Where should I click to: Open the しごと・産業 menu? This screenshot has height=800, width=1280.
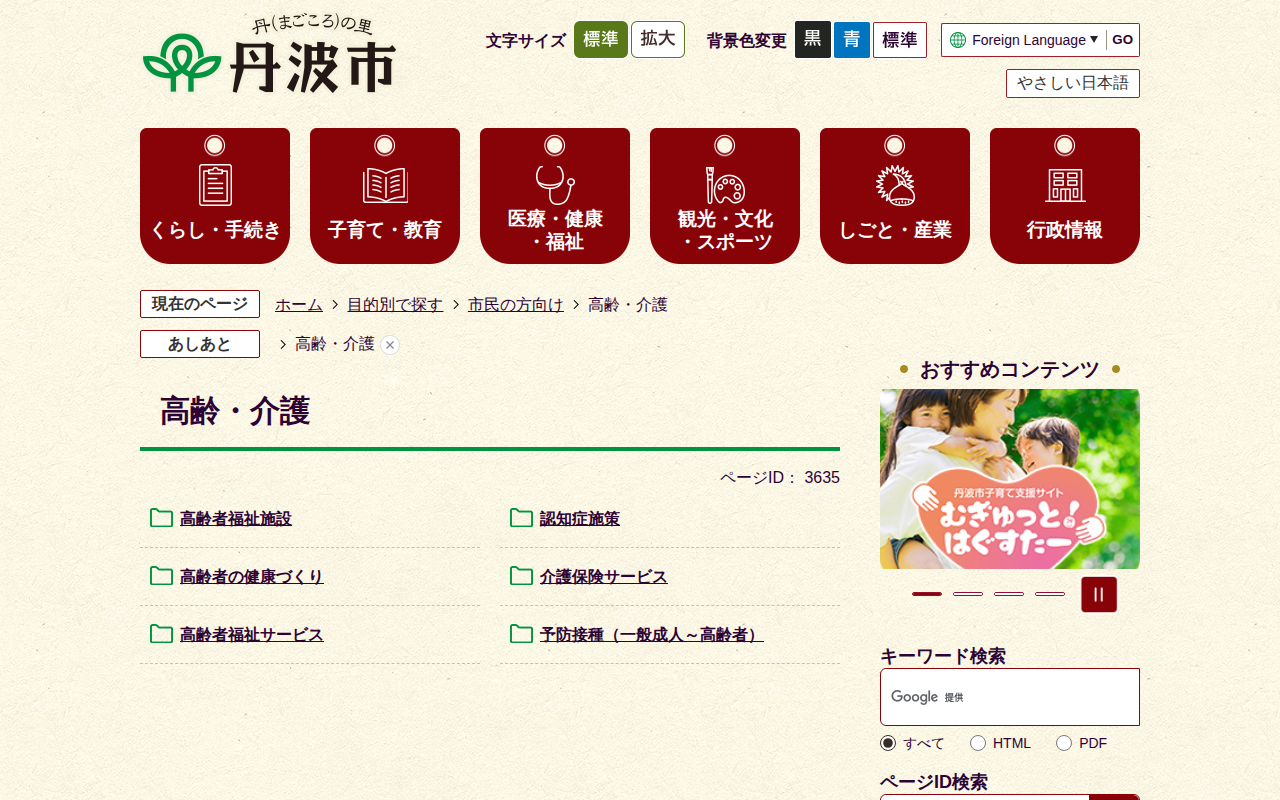pos(895,196)
